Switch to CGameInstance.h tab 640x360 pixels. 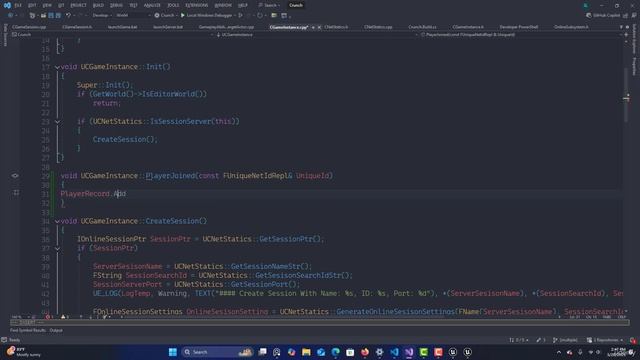(x=468, y=27)
